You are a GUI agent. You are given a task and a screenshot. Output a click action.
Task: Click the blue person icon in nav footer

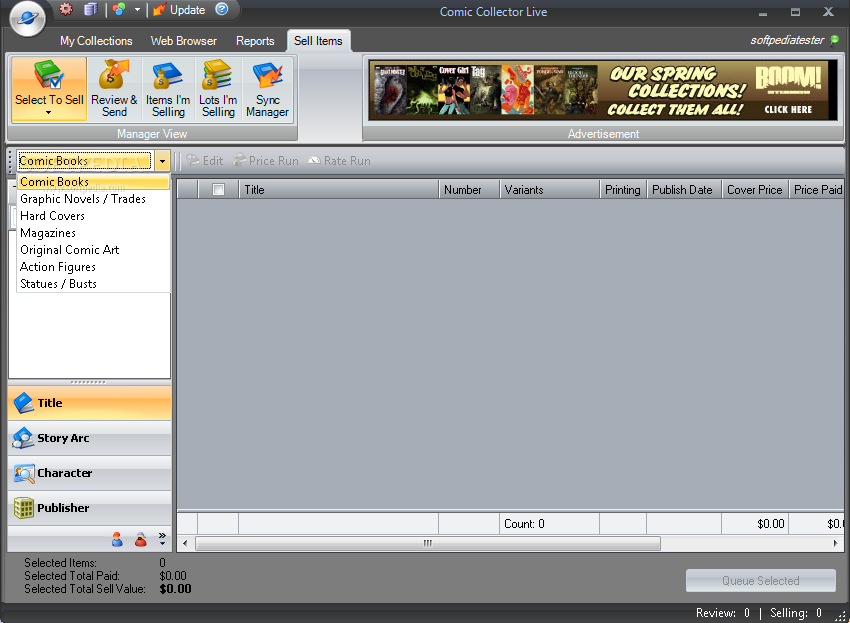(117, 539)
